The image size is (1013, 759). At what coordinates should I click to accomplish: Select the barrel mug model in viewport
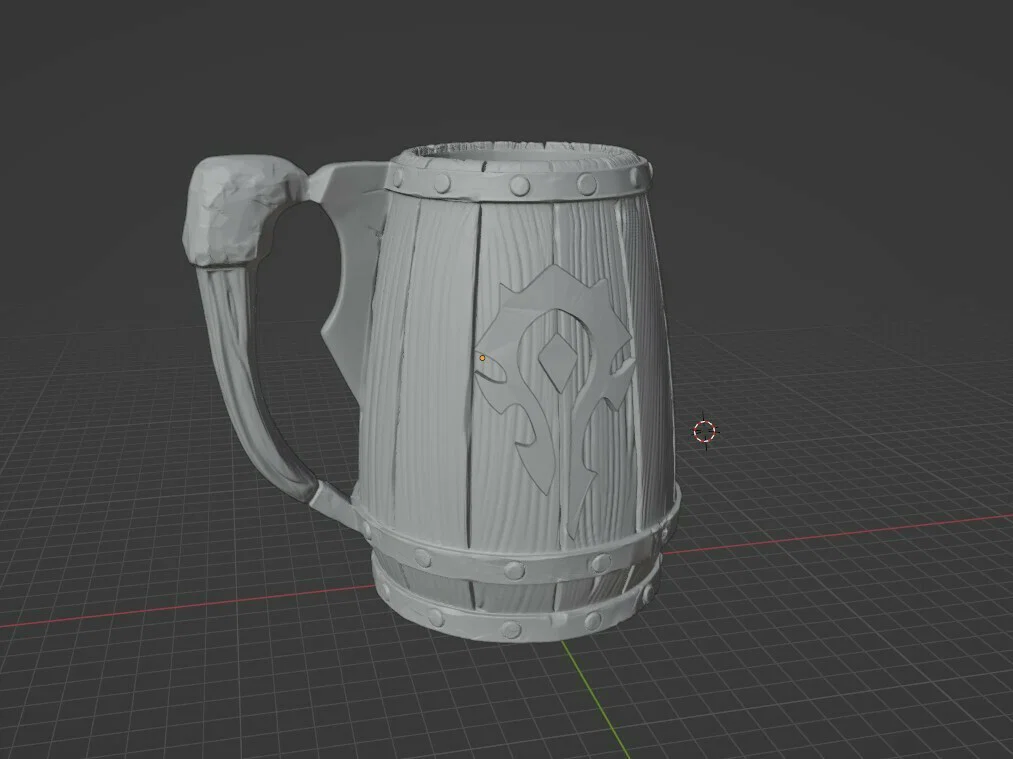(x=431, y=392)
